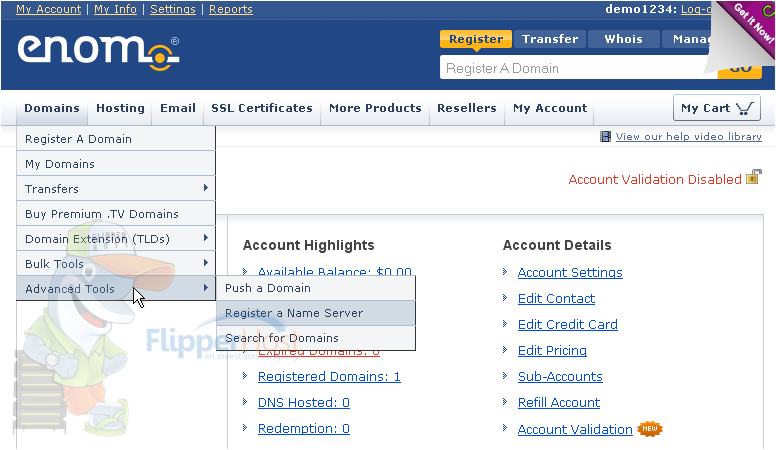
Task: Click the enom logo
Action: [98, 52]
